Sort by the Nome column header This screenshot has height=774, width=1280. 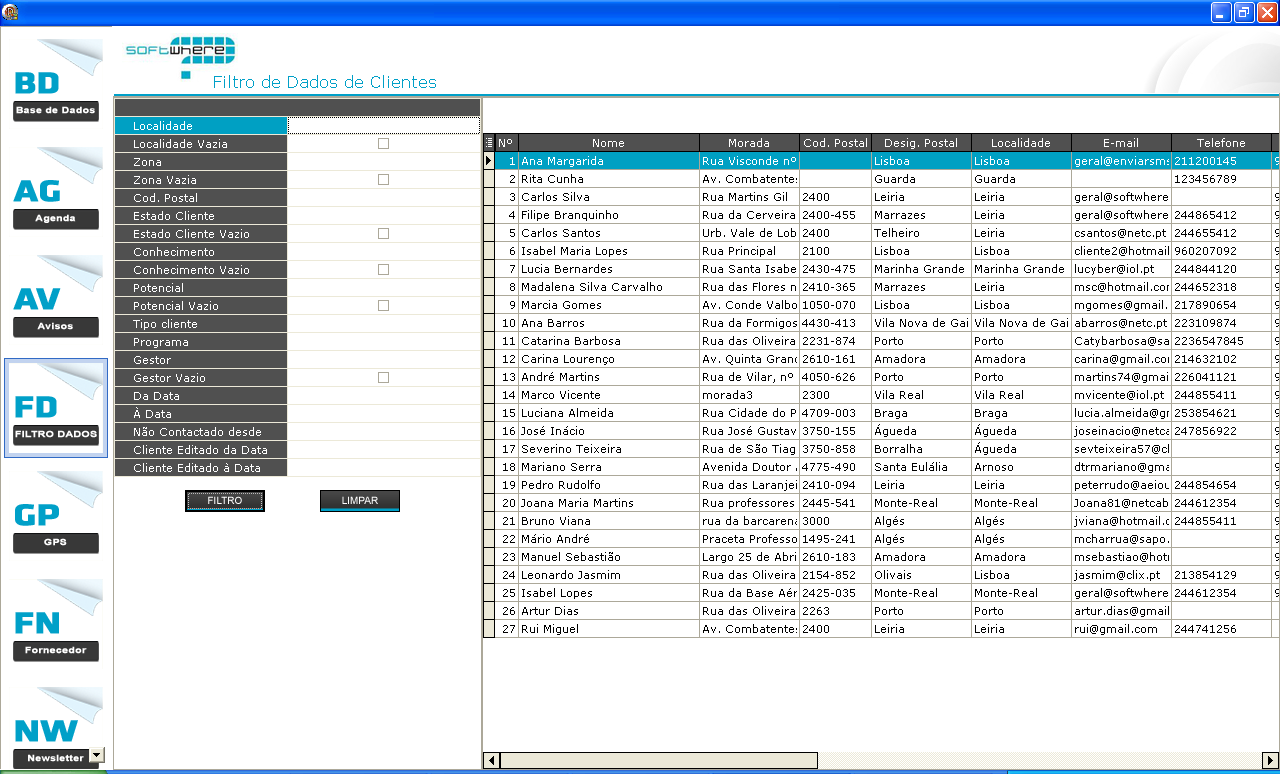pos(608,143)
